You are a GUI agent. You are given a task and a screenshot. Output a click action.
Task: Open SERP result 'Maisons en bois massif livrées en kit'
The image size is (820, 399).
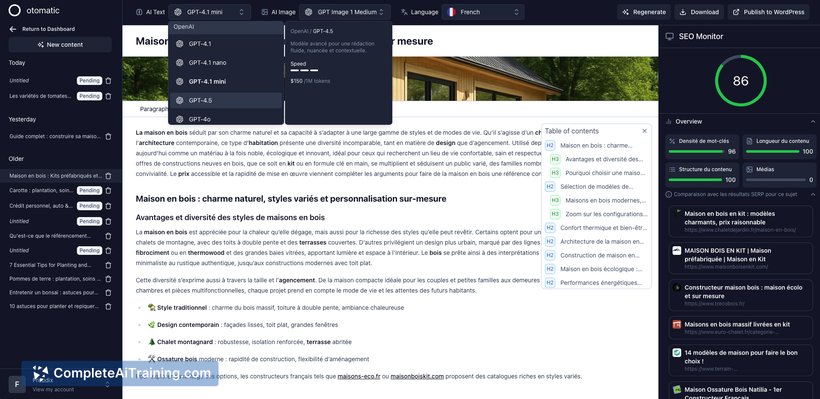click(741, 328)
